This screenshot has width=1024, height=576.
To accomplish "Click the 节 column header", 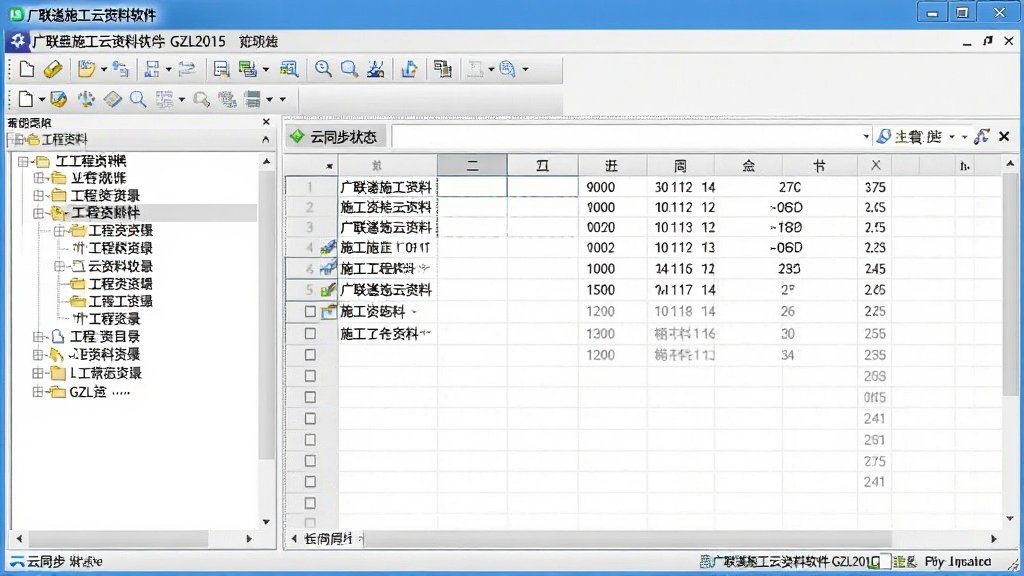I will click(x=820, y=166).
